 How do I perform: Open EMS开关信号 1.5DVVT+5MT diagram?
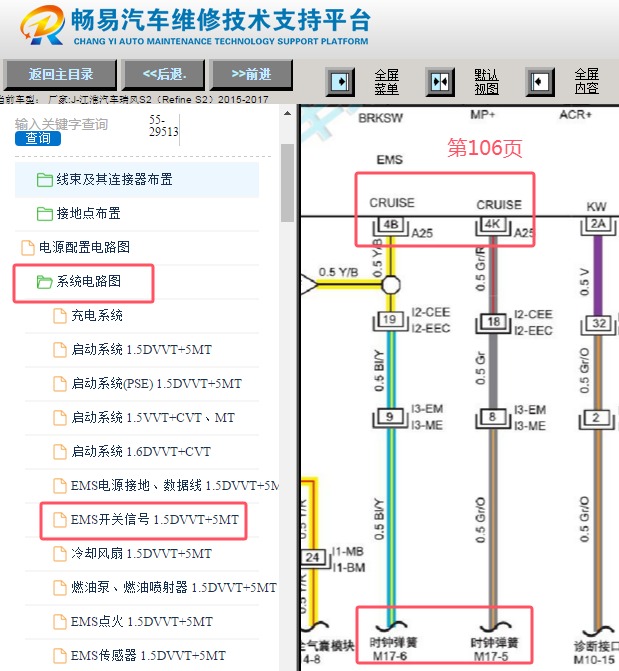(x=155, y=520)
